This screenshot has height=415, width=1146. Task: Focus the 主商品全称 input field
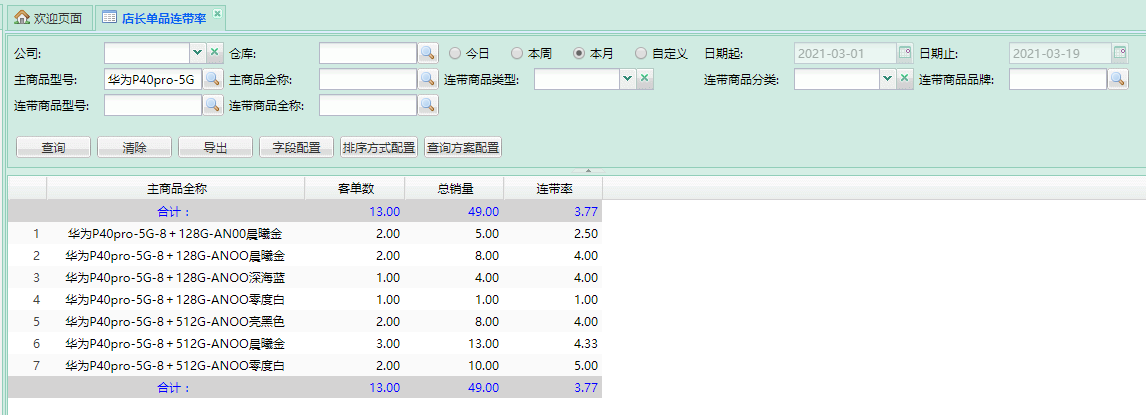pyautogui.click(x=368, y=80)
